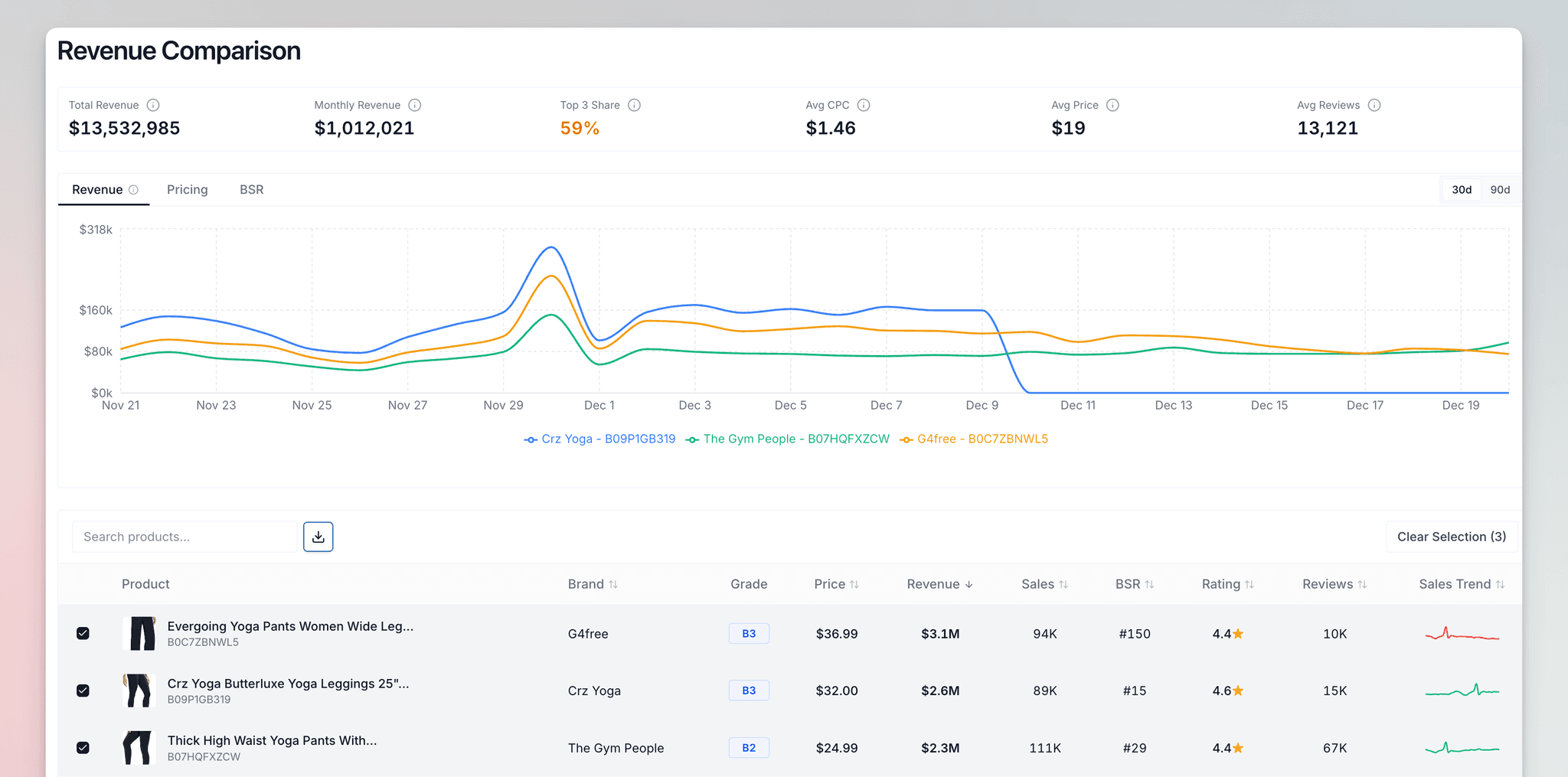Image resolution: width=1568 pixels, height=777 pixels.
Task: Click the $3.1M revenue cell
Action: (x=940, y=634)
